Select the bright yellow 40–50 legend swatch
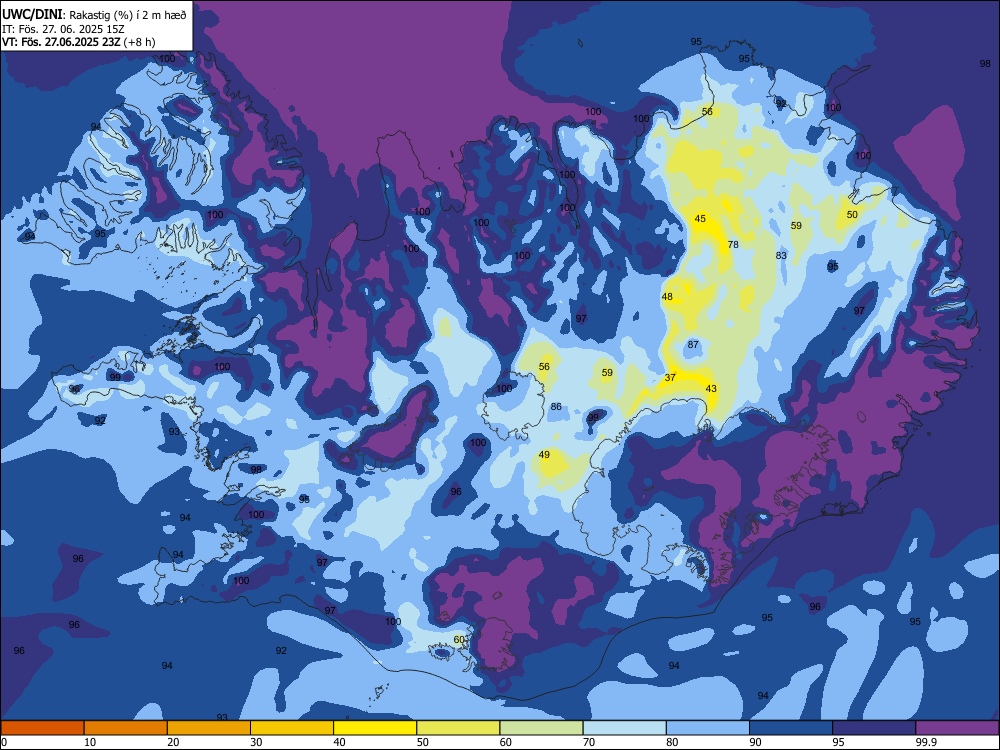Viewport: 1000px width, 750px height. click(375, 728)
